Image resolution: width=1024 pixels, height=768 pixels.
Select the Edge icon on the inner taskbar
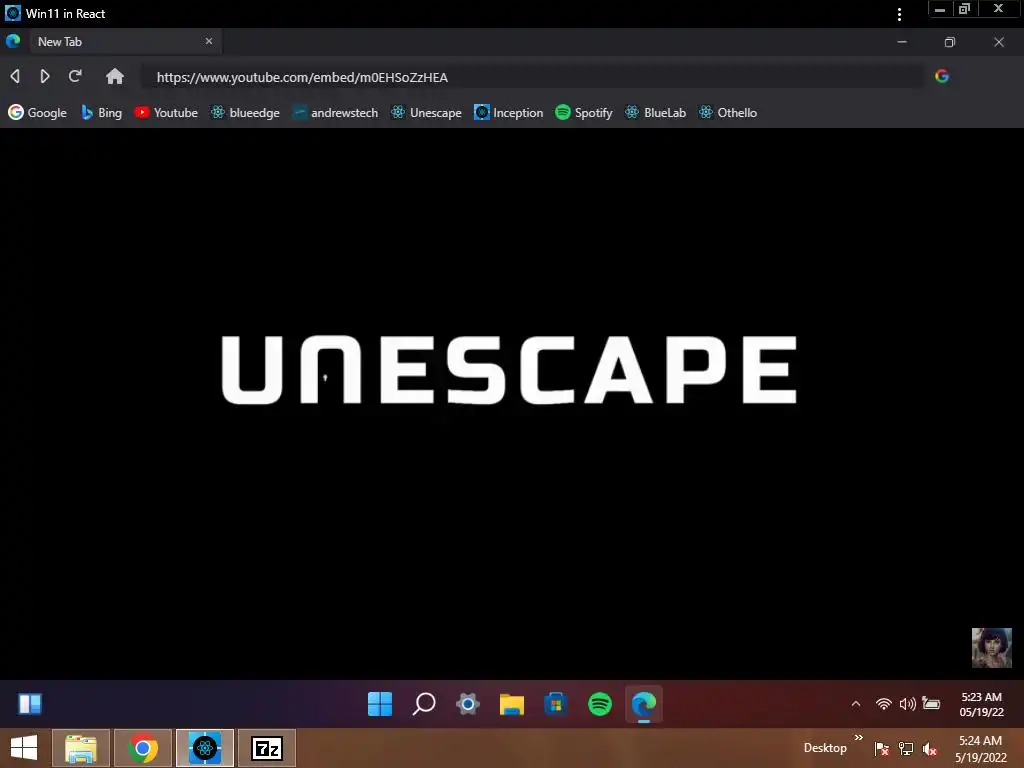tap(644, 704)
